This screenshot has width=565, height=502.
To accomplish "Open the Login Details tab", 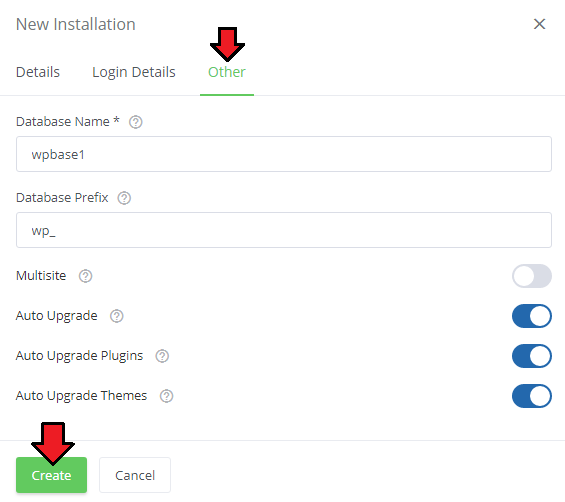I will [134, 72].
